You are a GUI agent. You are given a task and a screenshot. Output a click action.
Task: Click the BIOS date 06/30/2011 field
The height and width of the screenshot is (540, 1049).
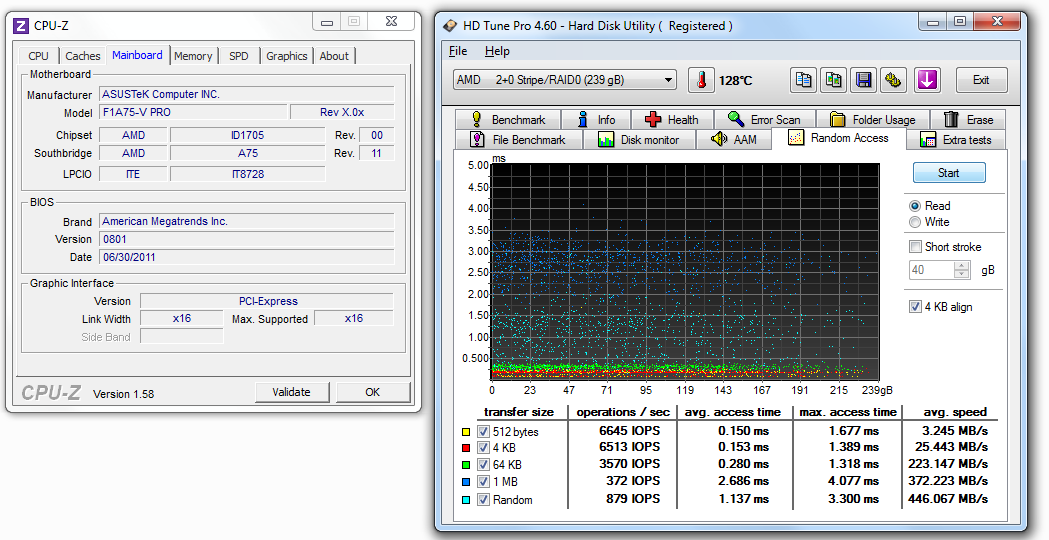point(247,257)
